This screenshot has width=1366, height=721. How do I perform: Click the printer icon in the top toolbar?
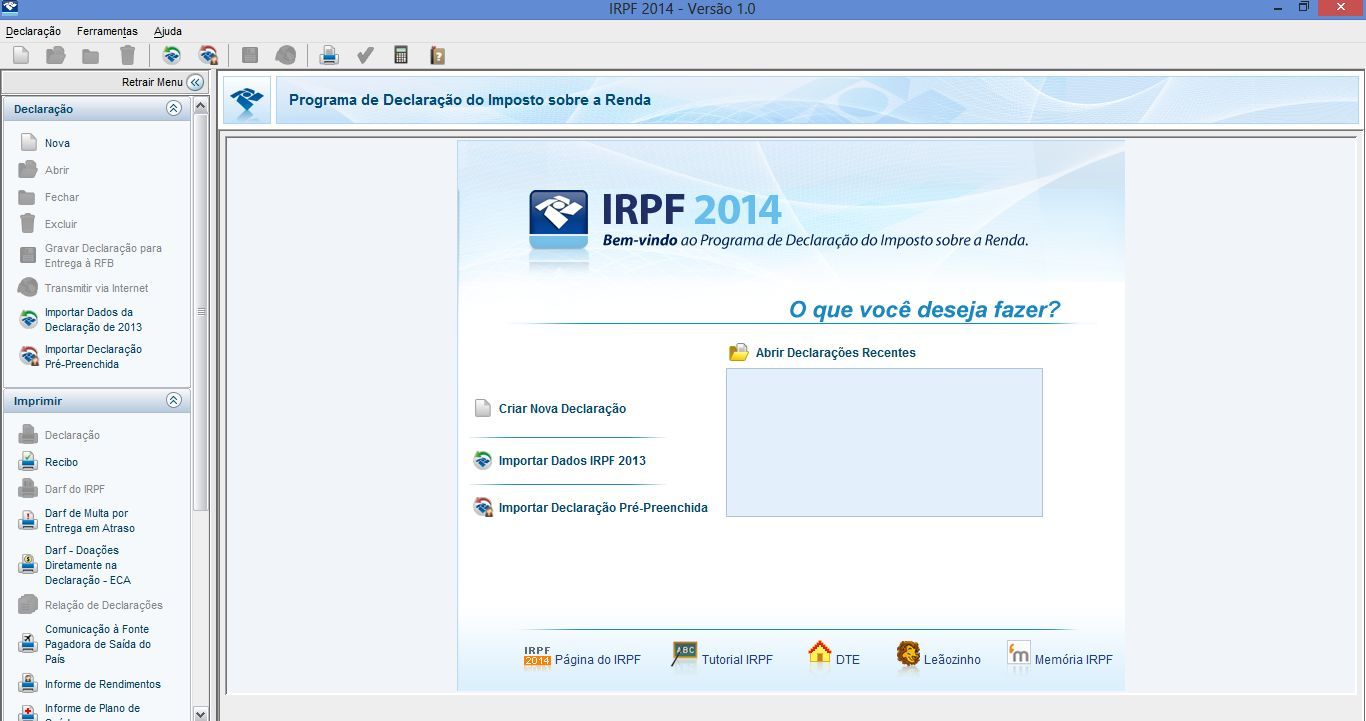pos(329,55)
